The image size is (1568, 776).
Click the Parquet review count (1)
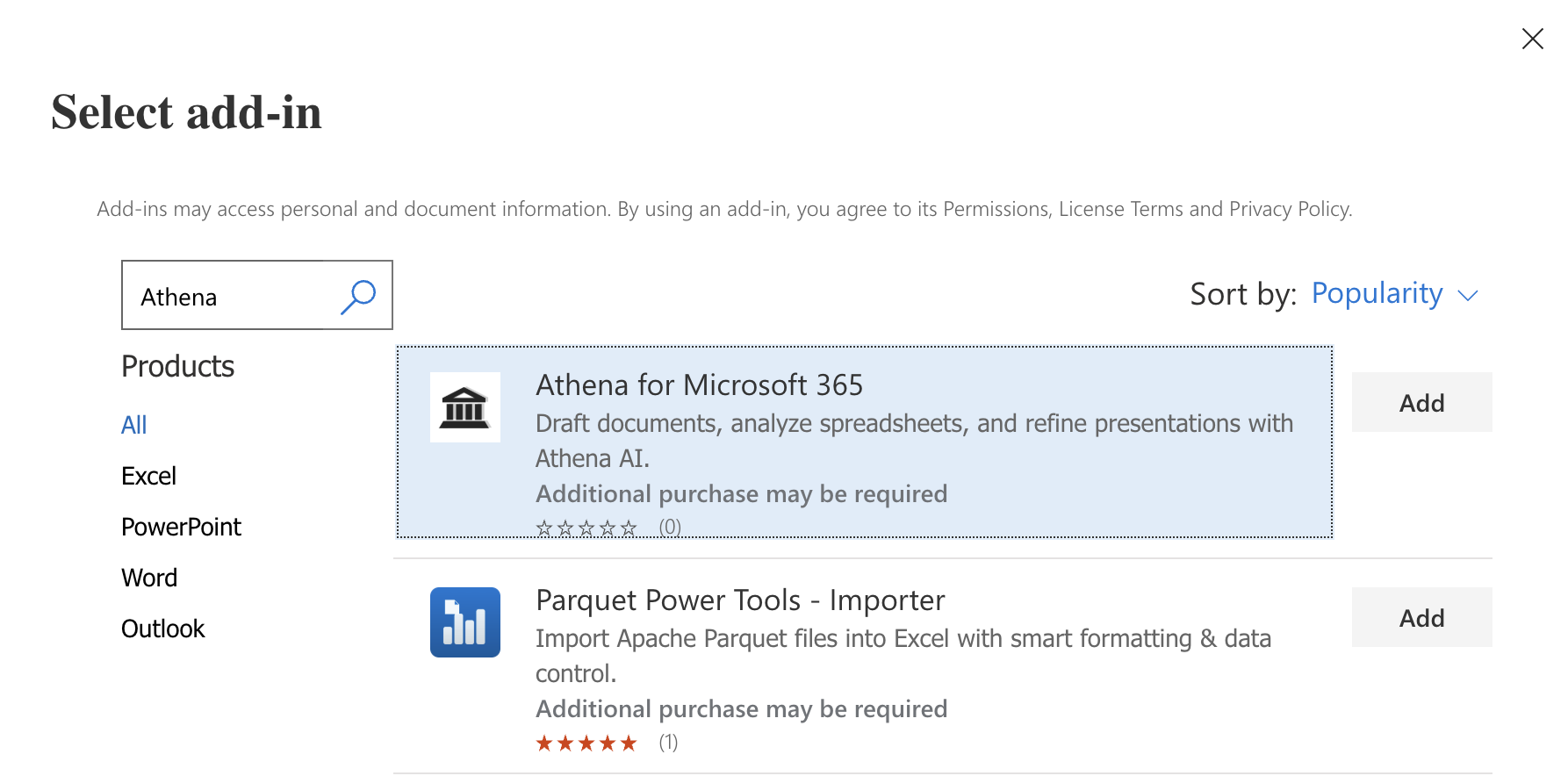coord(669,743)
